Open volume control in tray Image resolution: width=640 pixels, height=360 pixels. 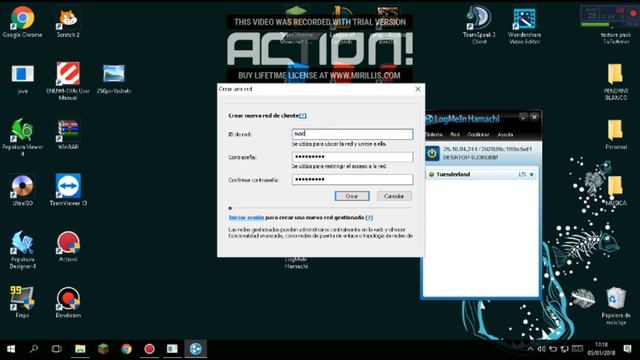(x=541, y=349)
